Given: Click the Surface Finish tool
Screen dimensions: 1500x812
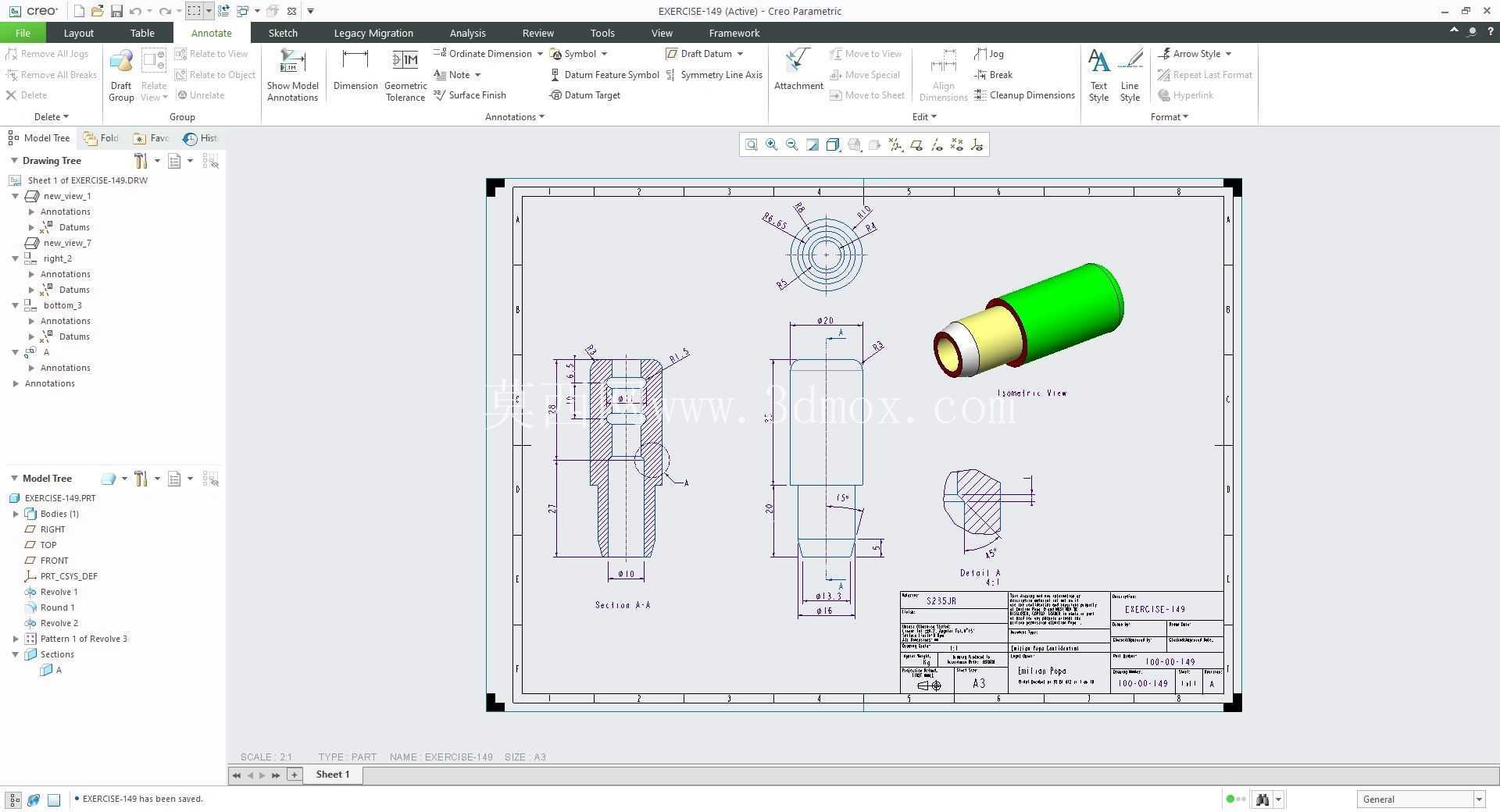Looking at the screenshot, I should (x=470, y=95).
